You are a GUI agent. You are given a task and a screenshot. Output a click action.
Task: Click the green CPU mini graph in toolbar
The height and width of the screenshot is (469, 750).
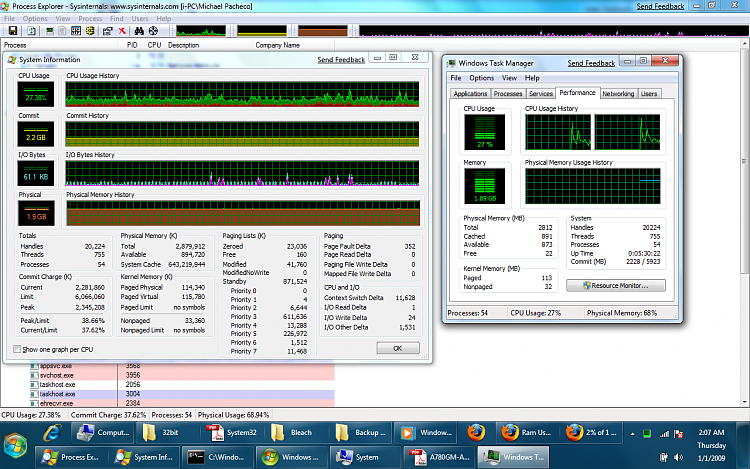201,31
